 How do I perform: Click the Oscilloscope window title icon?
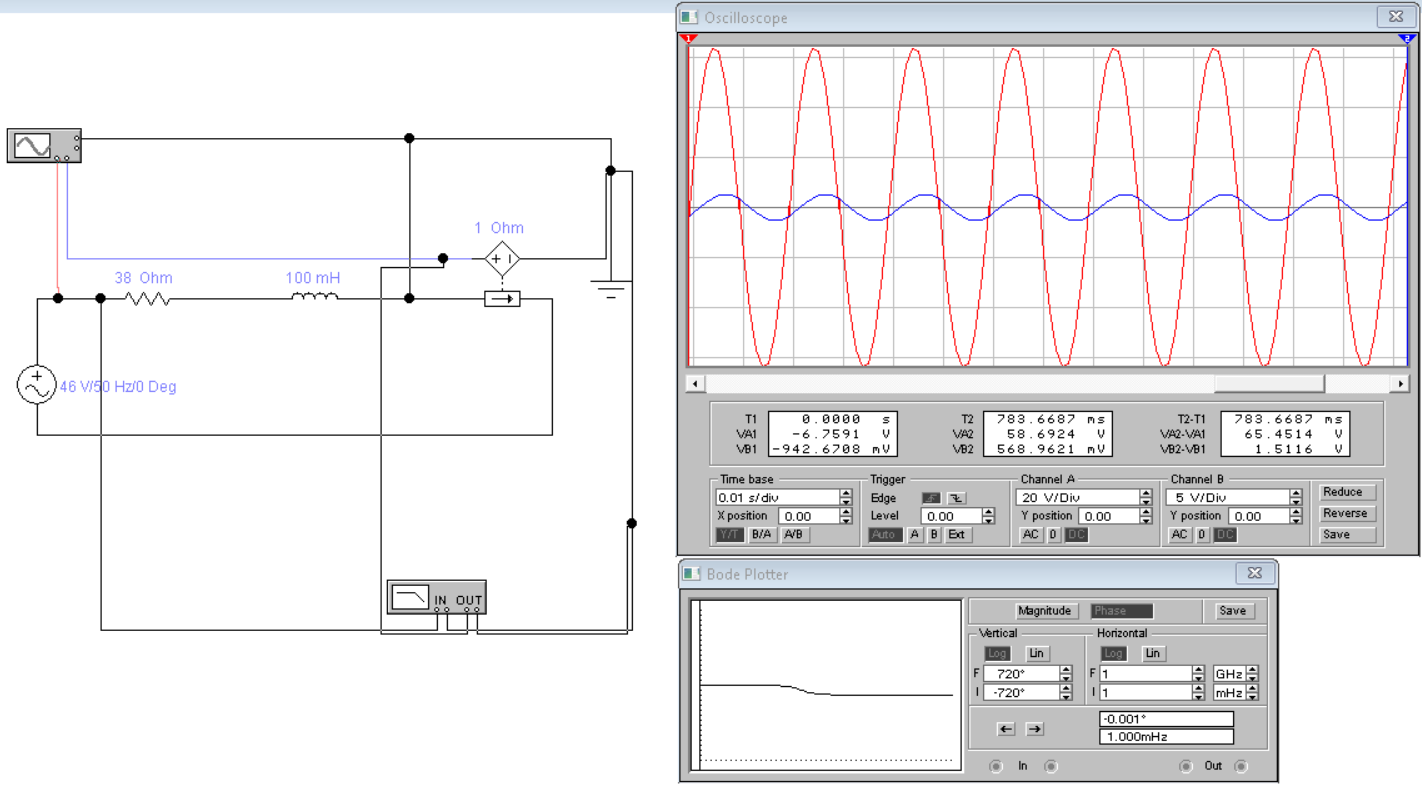(690, 17)
